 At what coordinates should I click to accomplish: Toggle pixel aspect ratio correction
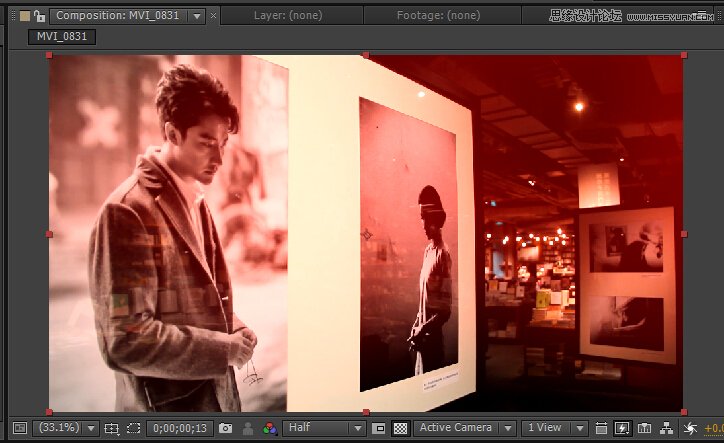coord(600,428)
